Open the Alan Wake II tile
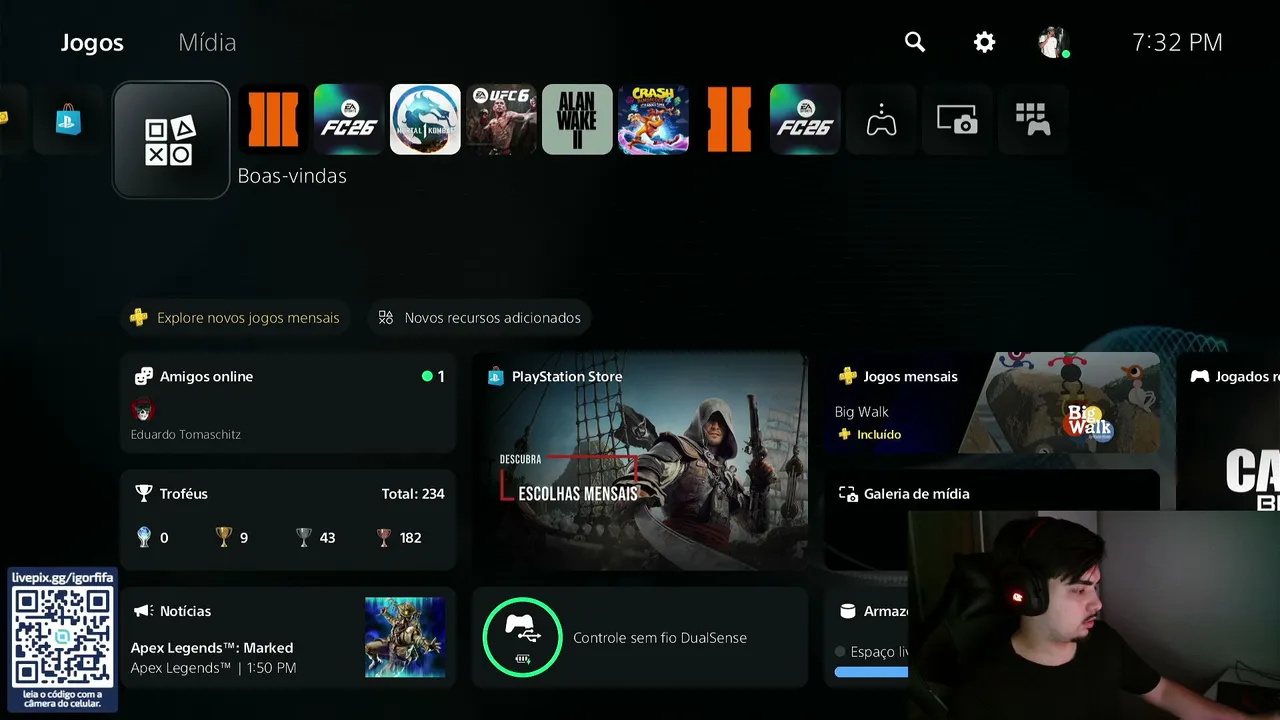 coord(577,120)
